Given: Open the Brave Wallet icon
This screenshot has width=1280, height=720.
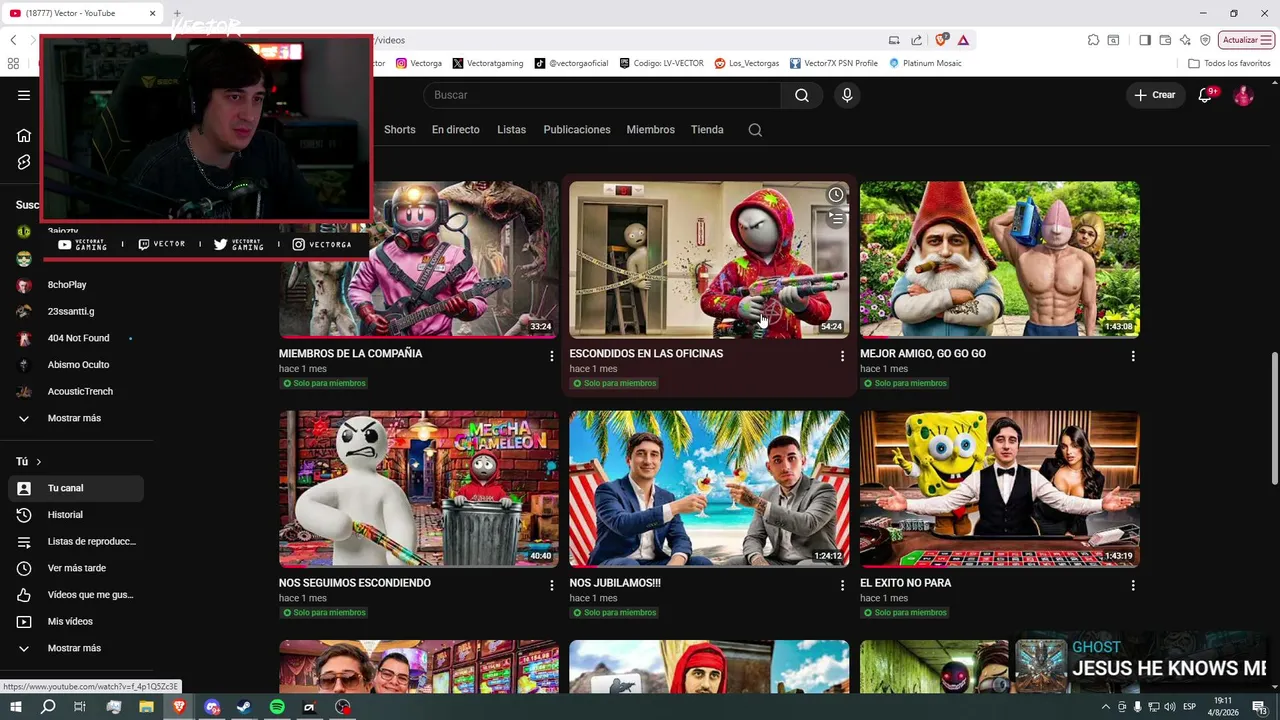Looking at the screenshot, I should click(1165, 40).
